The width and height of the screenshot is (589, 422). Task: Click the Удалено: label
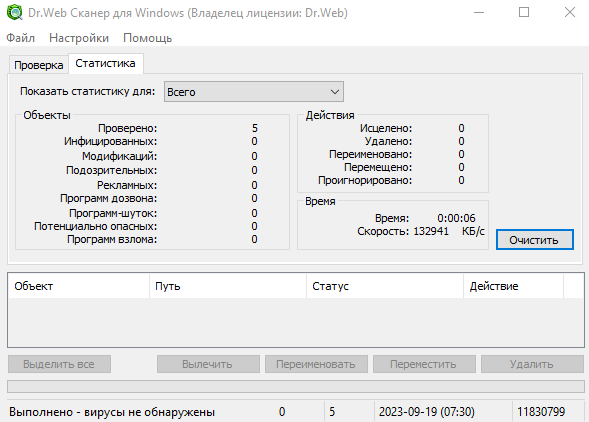(x=388, y=141)
